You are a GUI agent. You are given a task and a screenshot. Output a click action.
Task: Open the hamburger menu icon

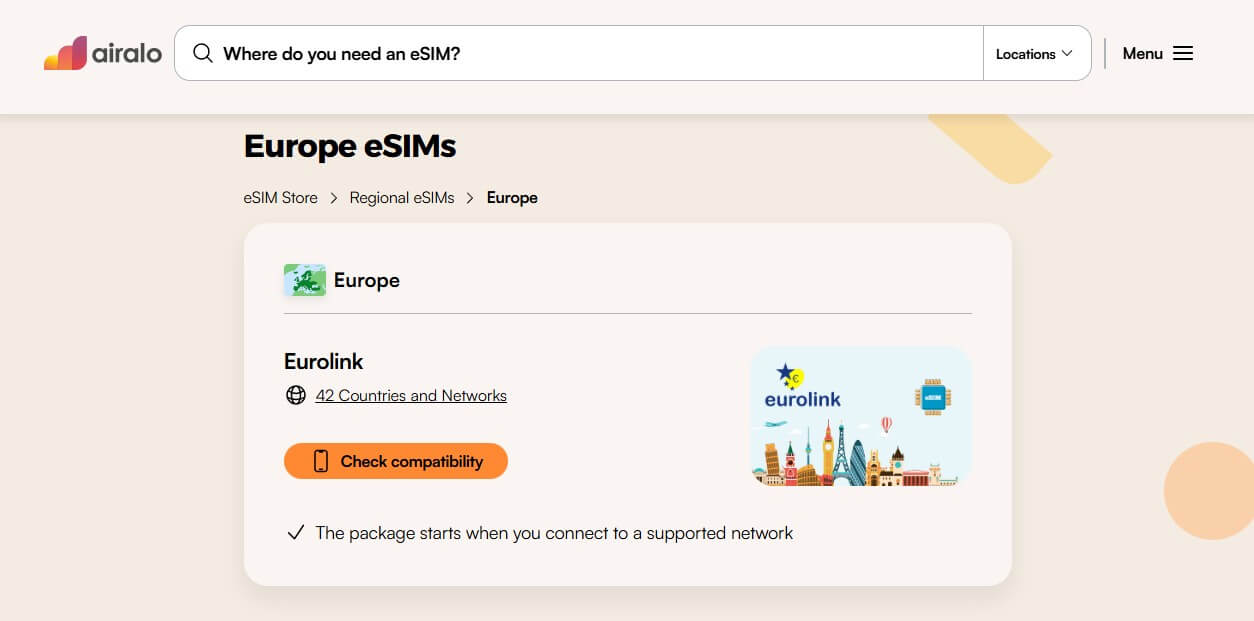click(1183, 53)
